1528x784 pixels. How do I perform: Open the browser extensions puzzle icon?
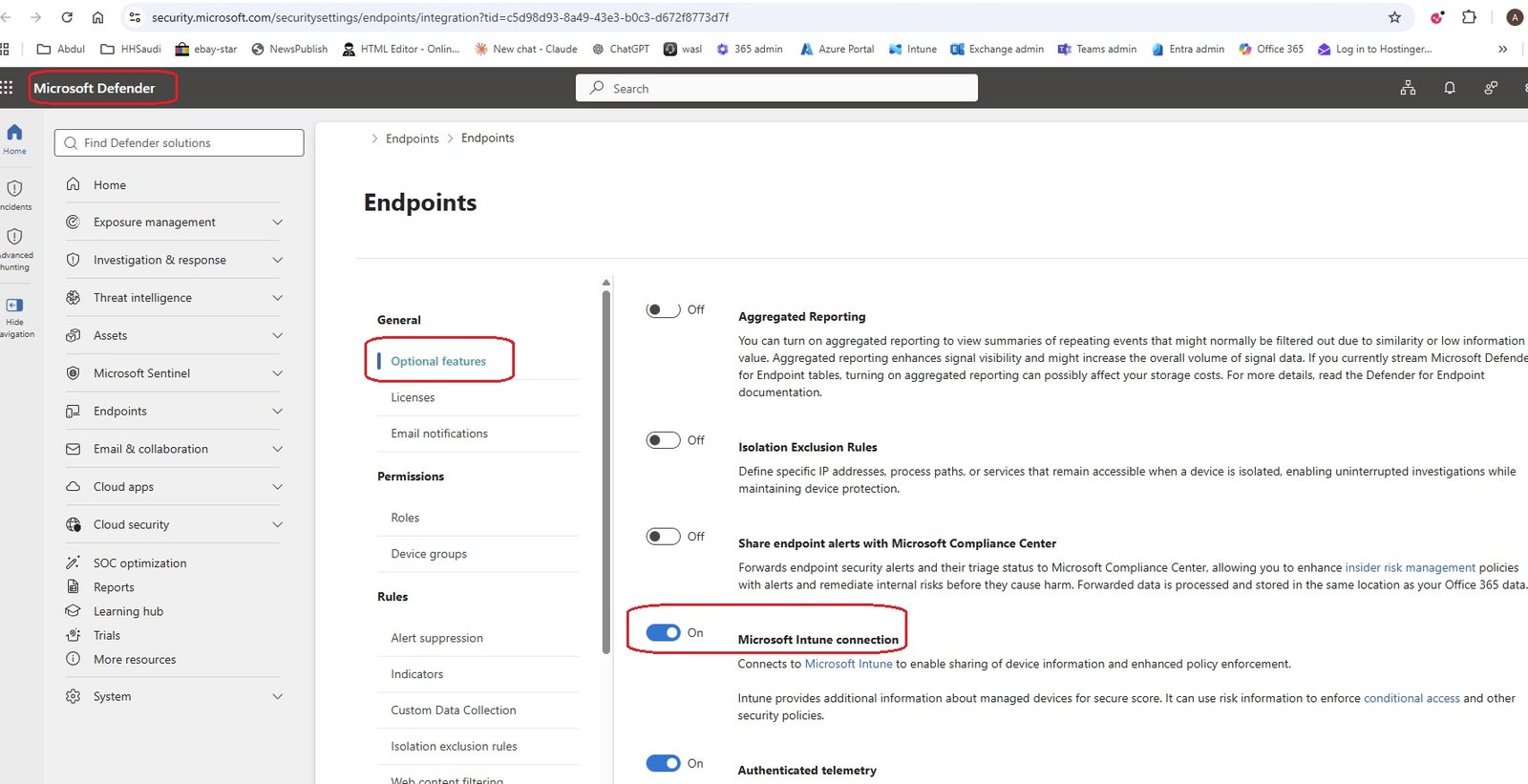[1469, 17]
